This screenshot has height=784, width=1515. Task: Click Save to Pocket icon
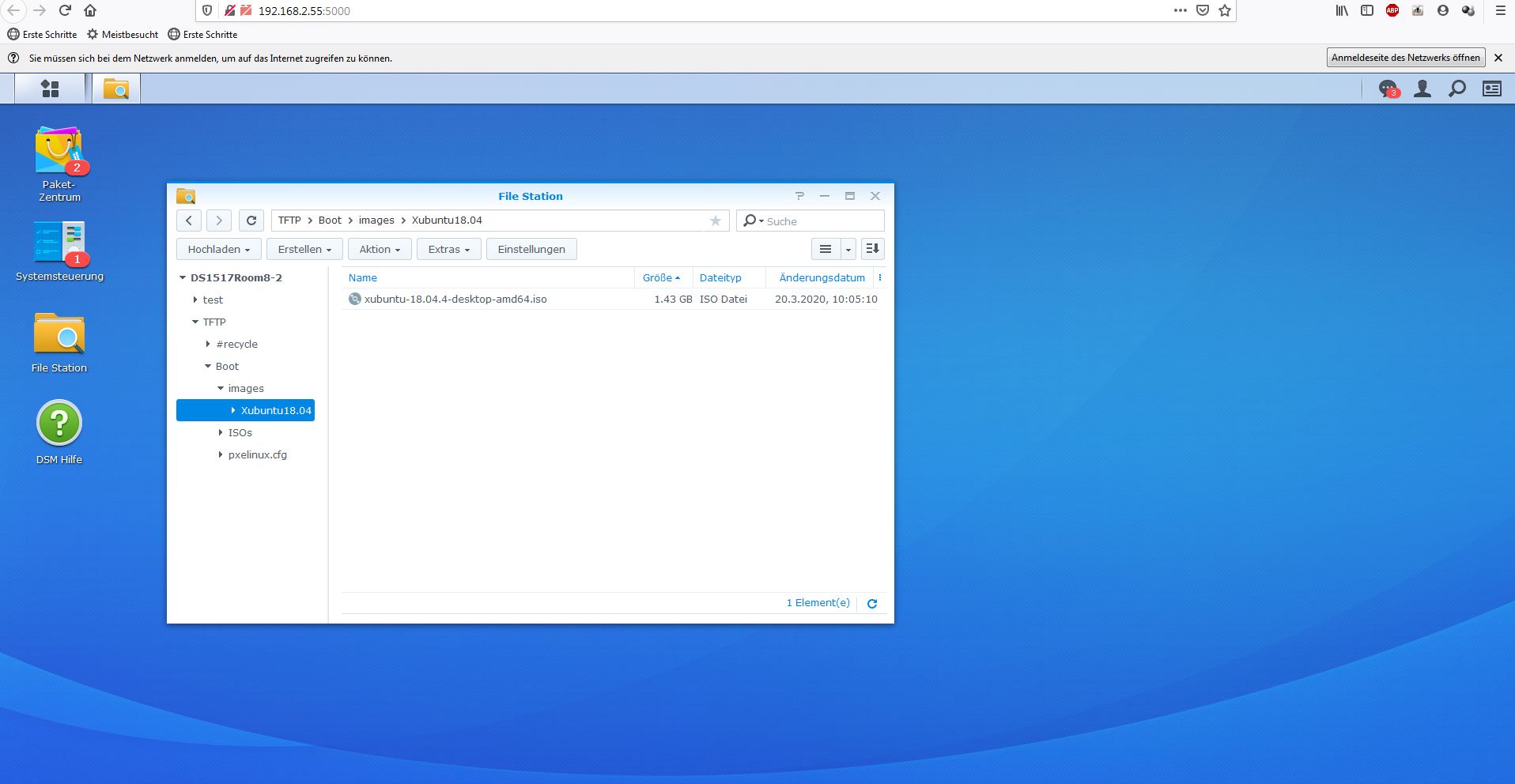point(1203,10)
